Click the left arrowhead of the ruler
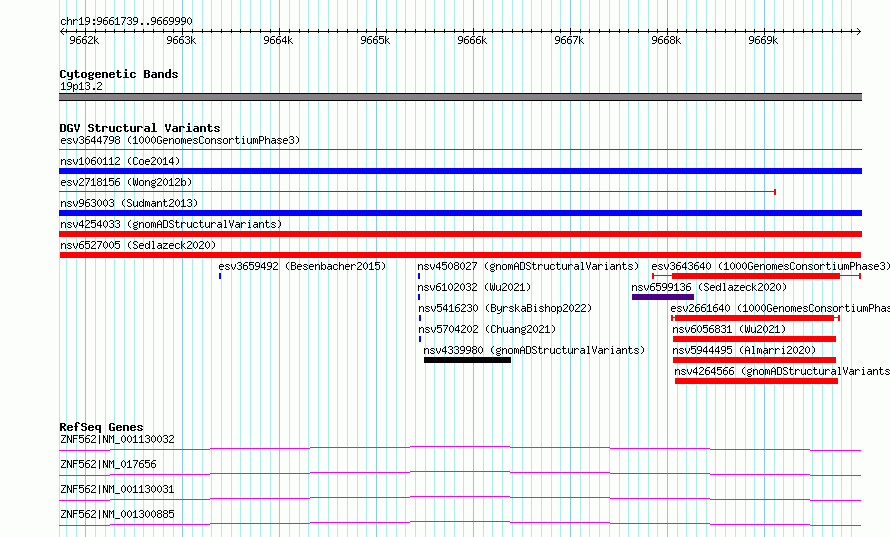890x537 pixels. click(62, 31)
